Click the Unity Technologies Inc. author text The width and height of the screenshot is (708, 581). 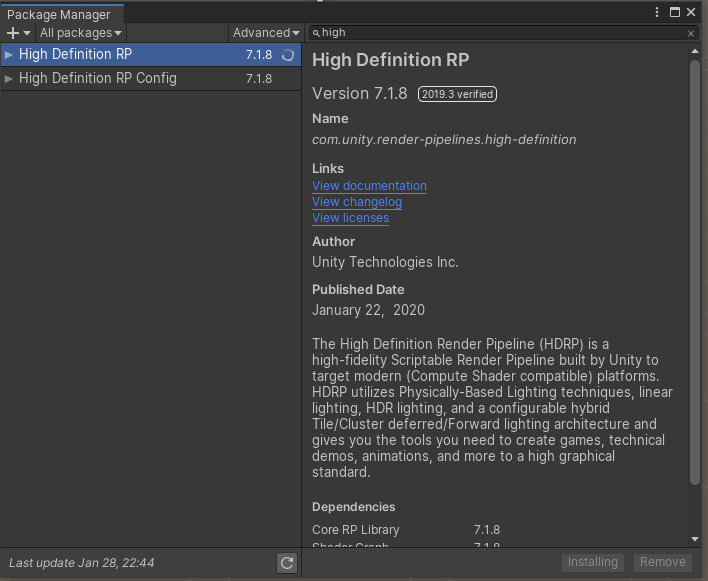pyautogui.click(x=385, y=262)
